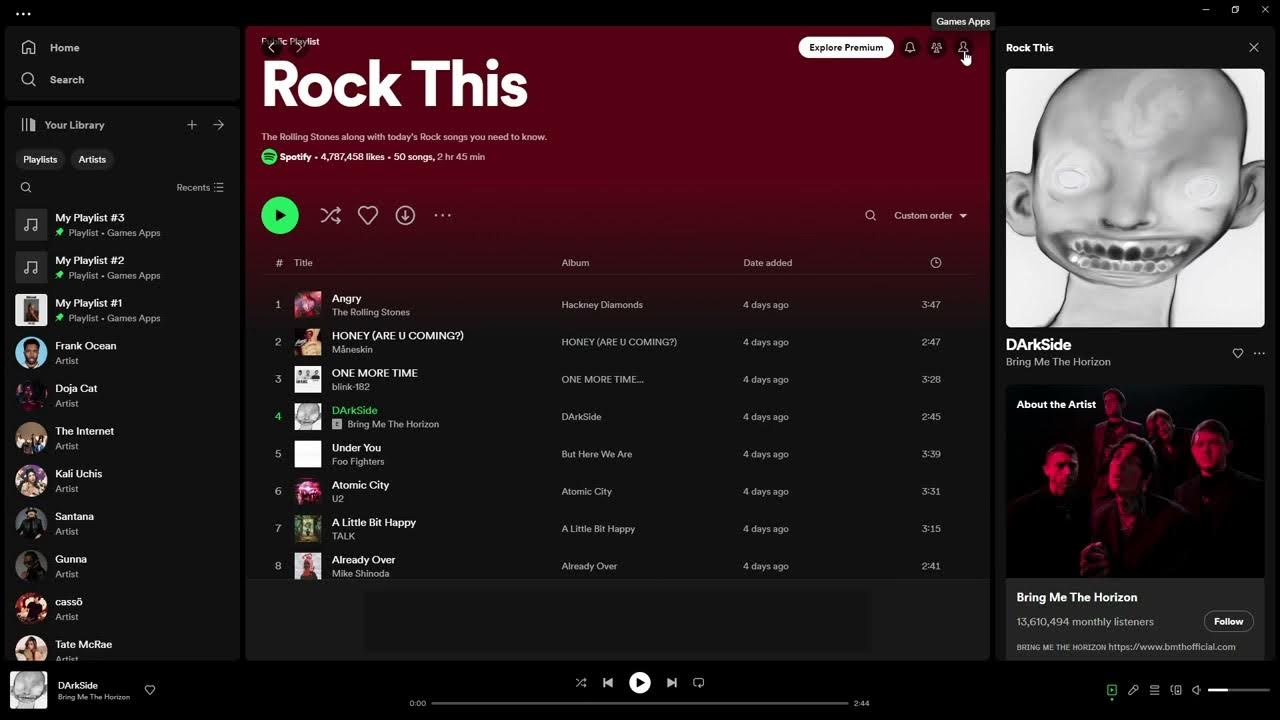Select HONEY (ARE U COMING?) track
Image resolution: width=1280 pixels, height=720 pixels.
[398, 335]
